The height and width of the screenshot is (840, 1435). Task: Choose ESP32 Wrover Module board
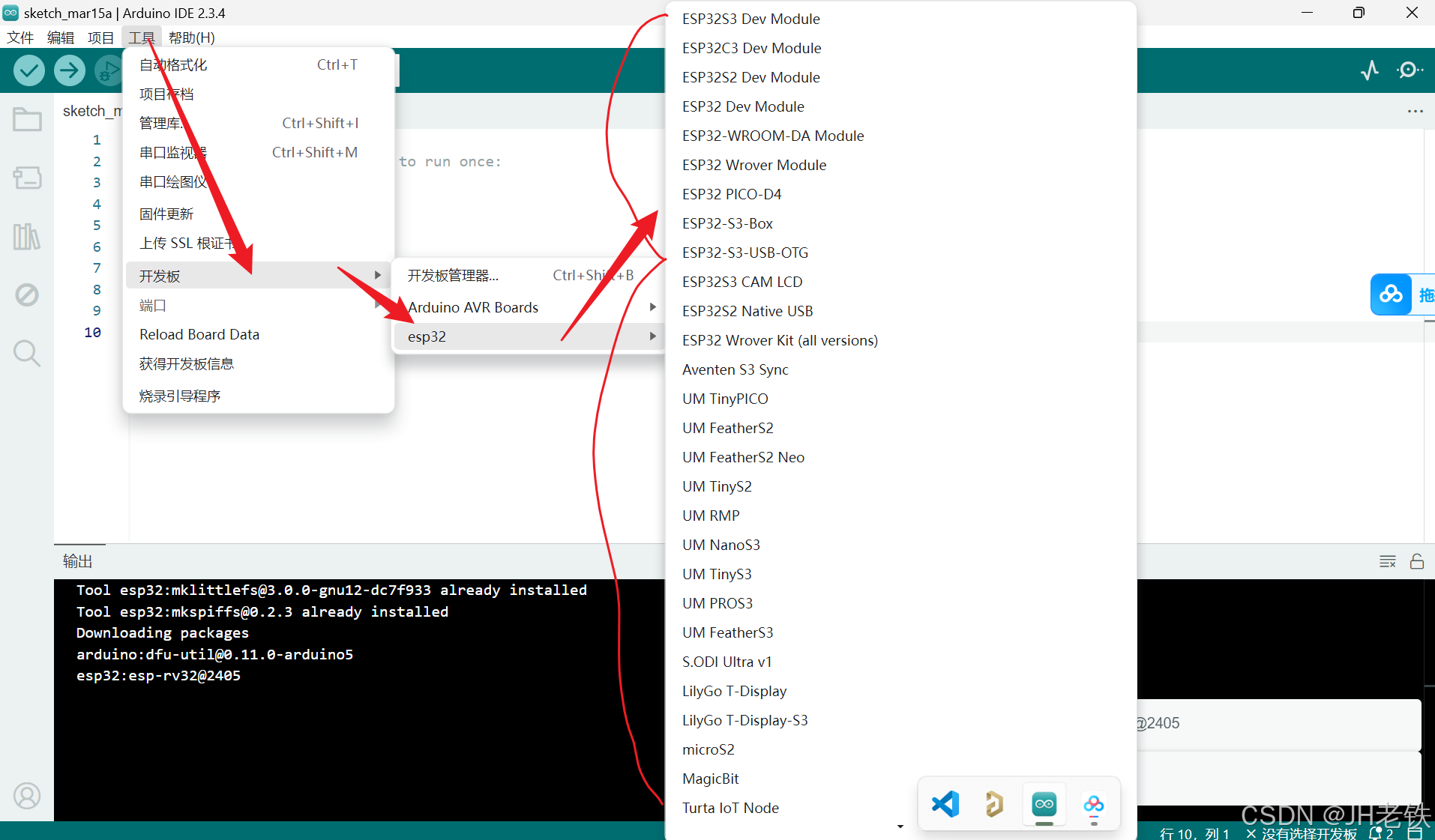coord(901,165)
